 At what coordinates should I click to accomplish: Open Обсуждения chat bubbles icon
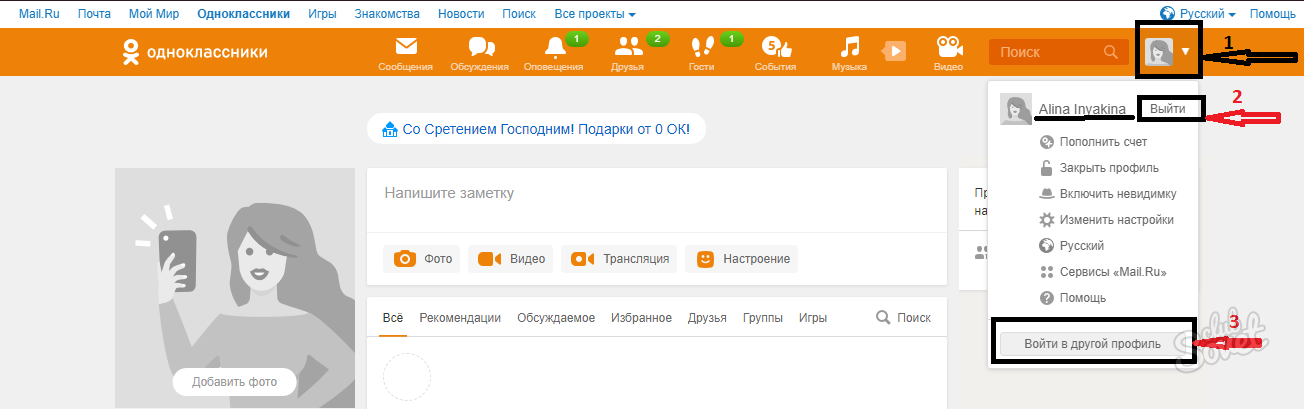[x=482, y=47]
